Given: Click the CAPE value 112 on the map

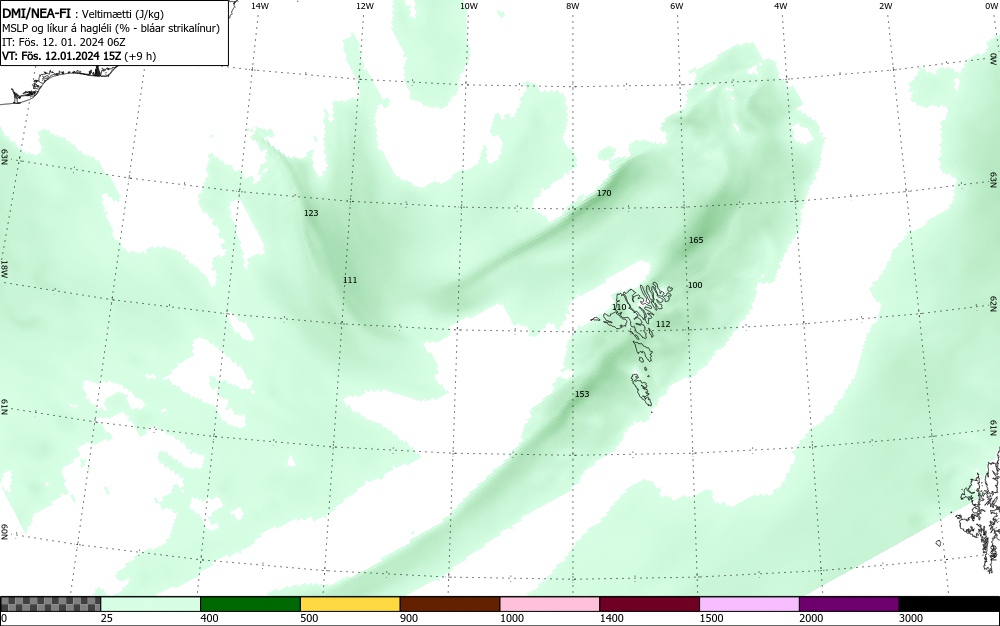Looking at the screenshot, I should point(663,324).
